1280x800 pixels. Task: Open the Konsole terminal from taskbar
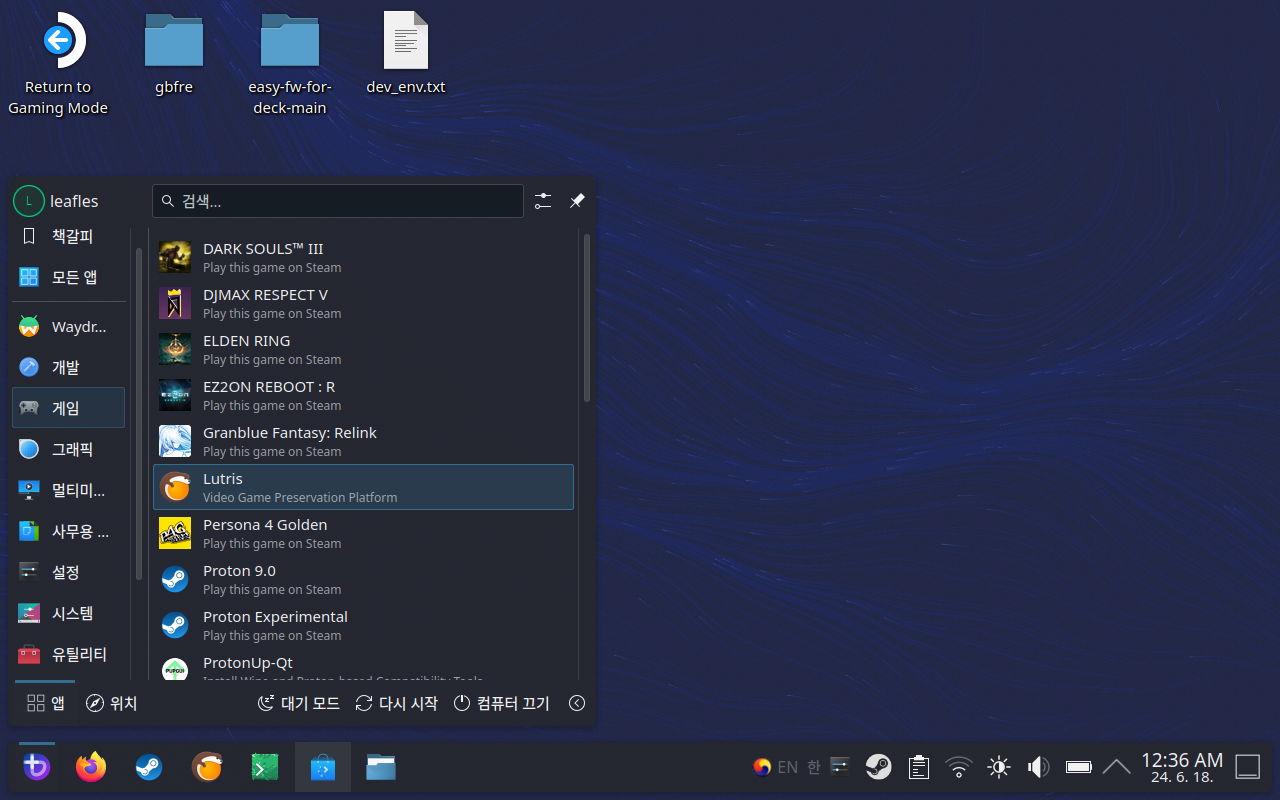coord(265,767)
